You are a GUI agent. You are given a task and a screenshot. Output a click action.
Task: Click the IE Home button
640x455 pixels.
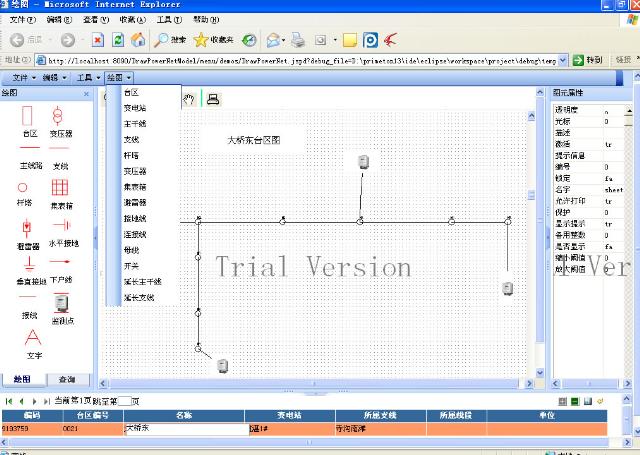click(137, 40)
